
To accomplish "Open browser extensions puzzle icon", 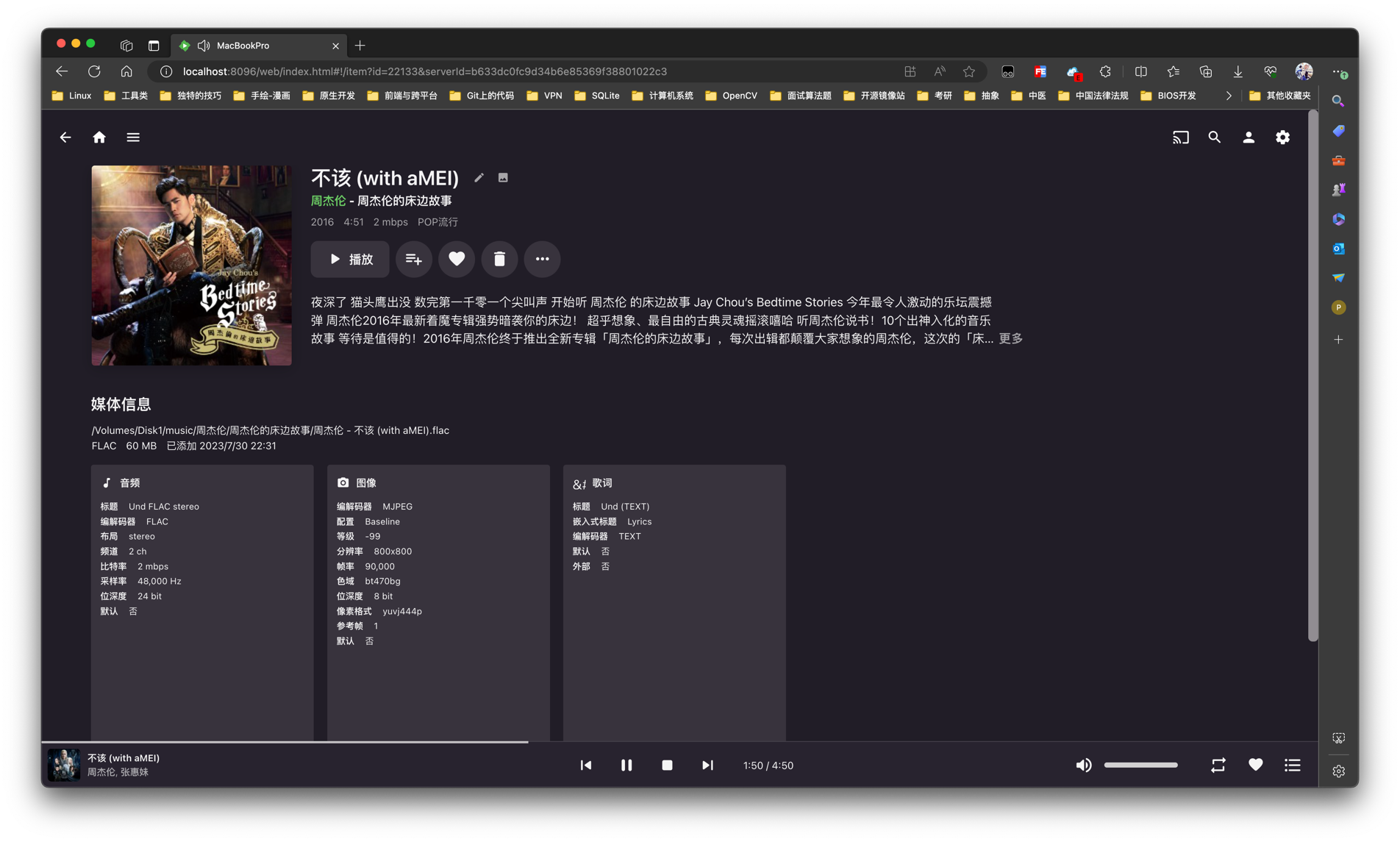I will (1105, 71).
